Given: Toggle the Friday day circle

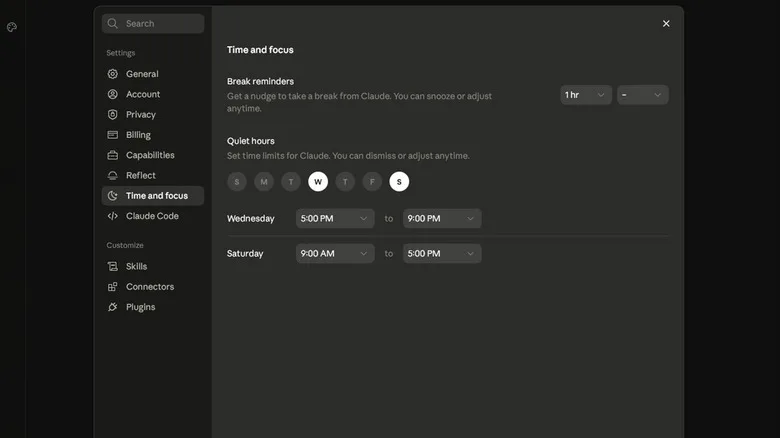Looking at the screenshot, I should pos(372,182).
